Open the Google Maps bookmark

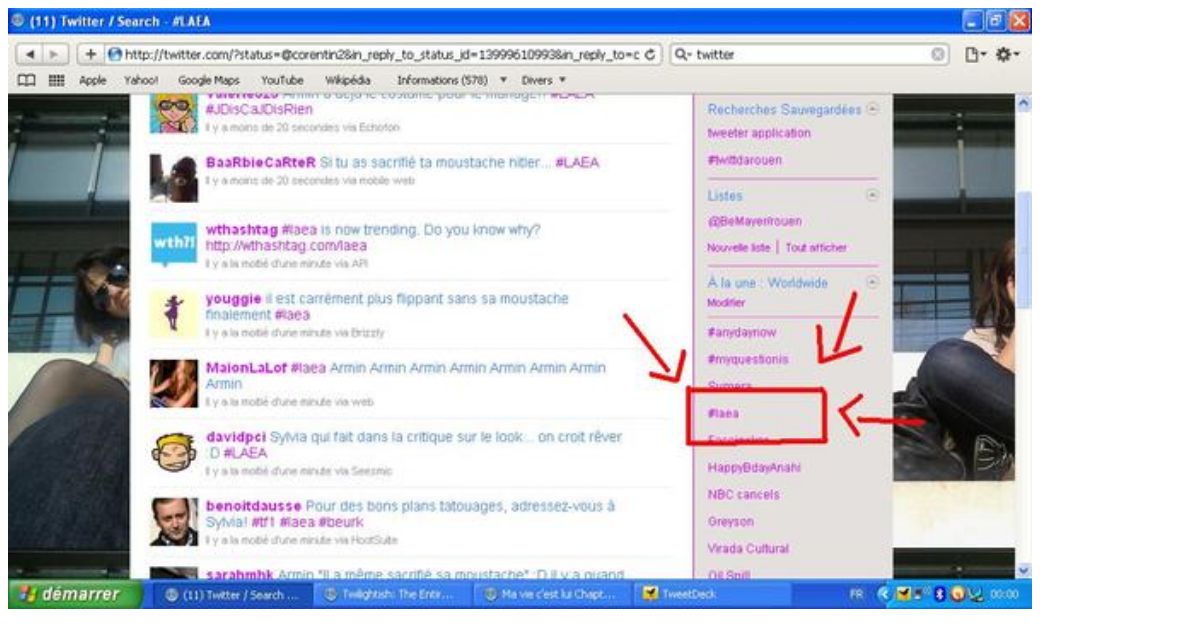[x=209, y=80]
